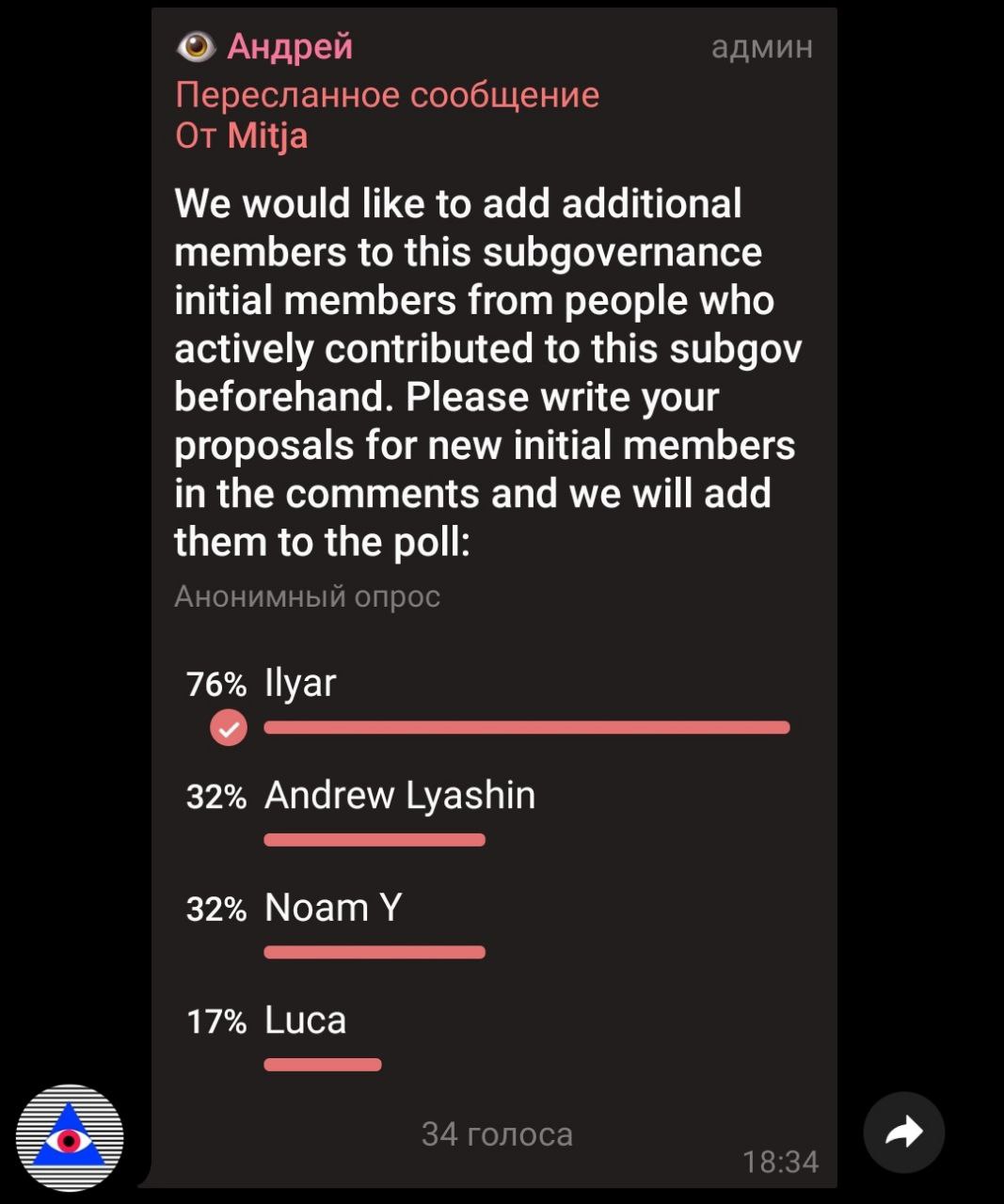View the 34 голоса vote count
The image size is (1004, 1204).
(x=497, y=1134)
